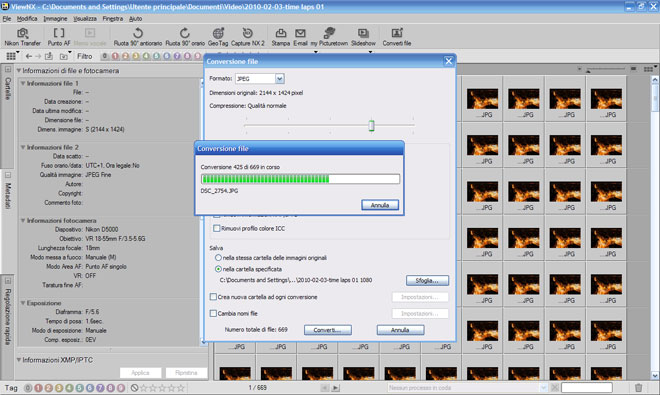
Task: Select the Punto AF toolbar icon
Action: tap(59, 37)
